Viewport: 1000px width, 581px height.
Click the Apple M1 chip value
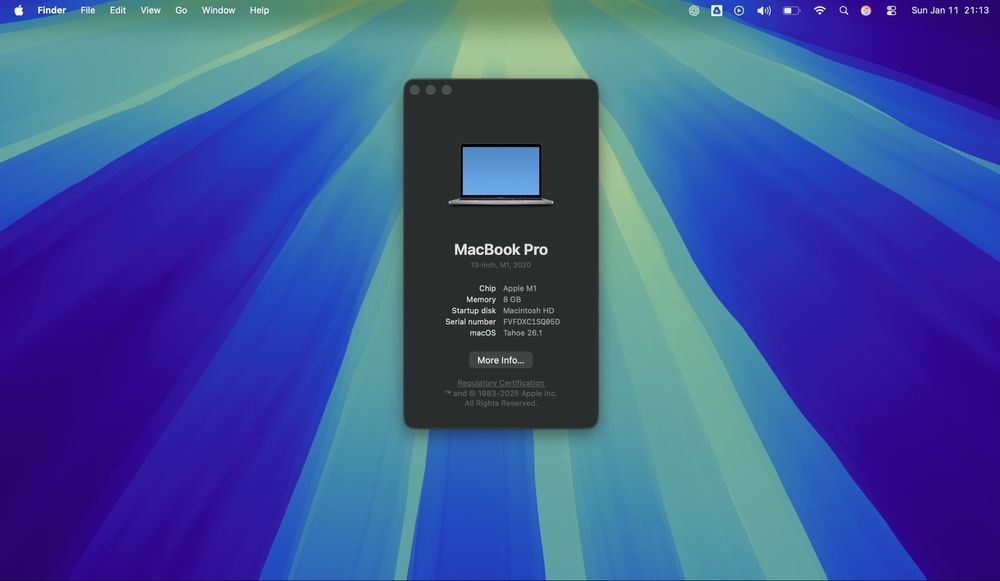pos(520,288)
